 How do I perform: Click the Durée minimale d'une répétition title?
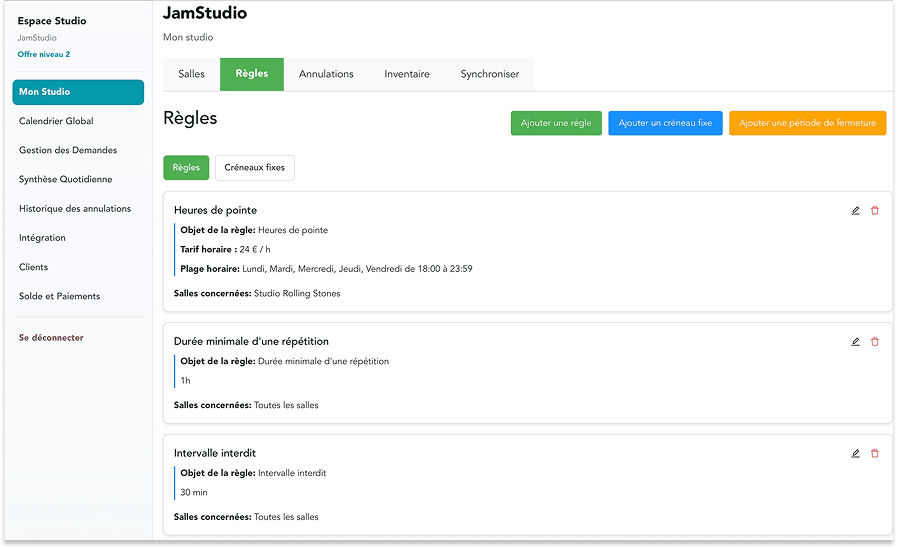[x=251, y=341]
